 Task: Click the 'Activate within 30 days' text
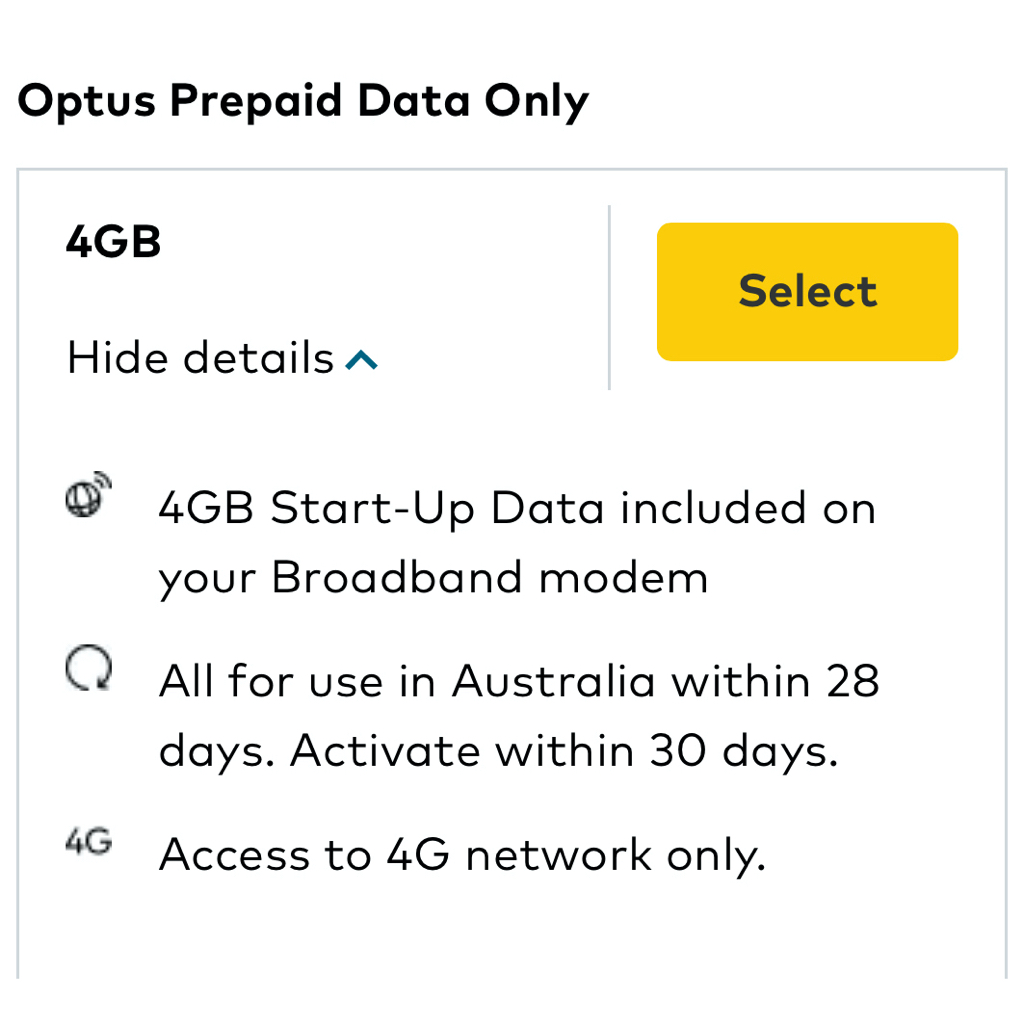564,752
